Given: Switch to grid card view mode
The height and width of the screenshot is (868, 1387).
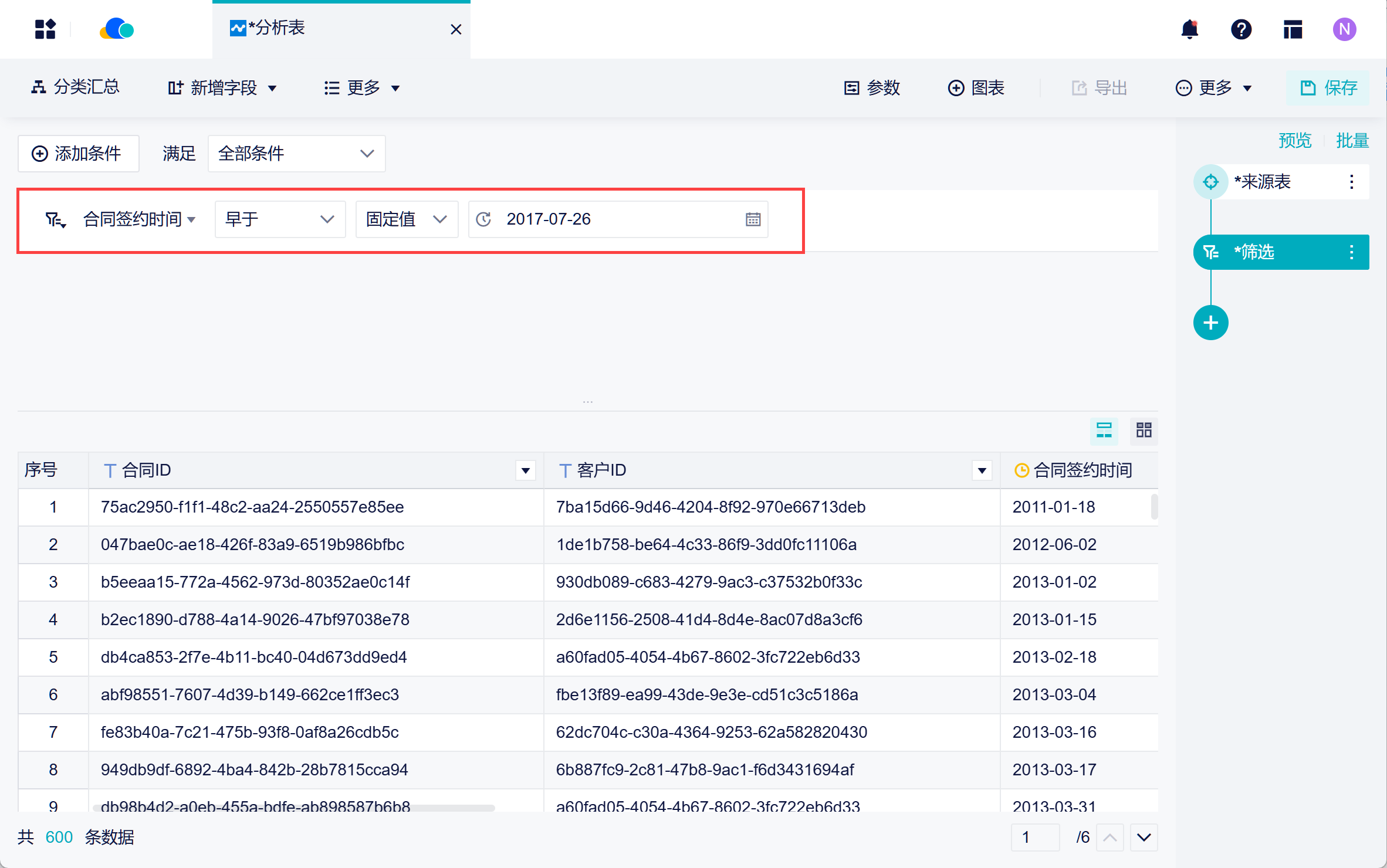Looking at the screenshot, I should 1144,430.
